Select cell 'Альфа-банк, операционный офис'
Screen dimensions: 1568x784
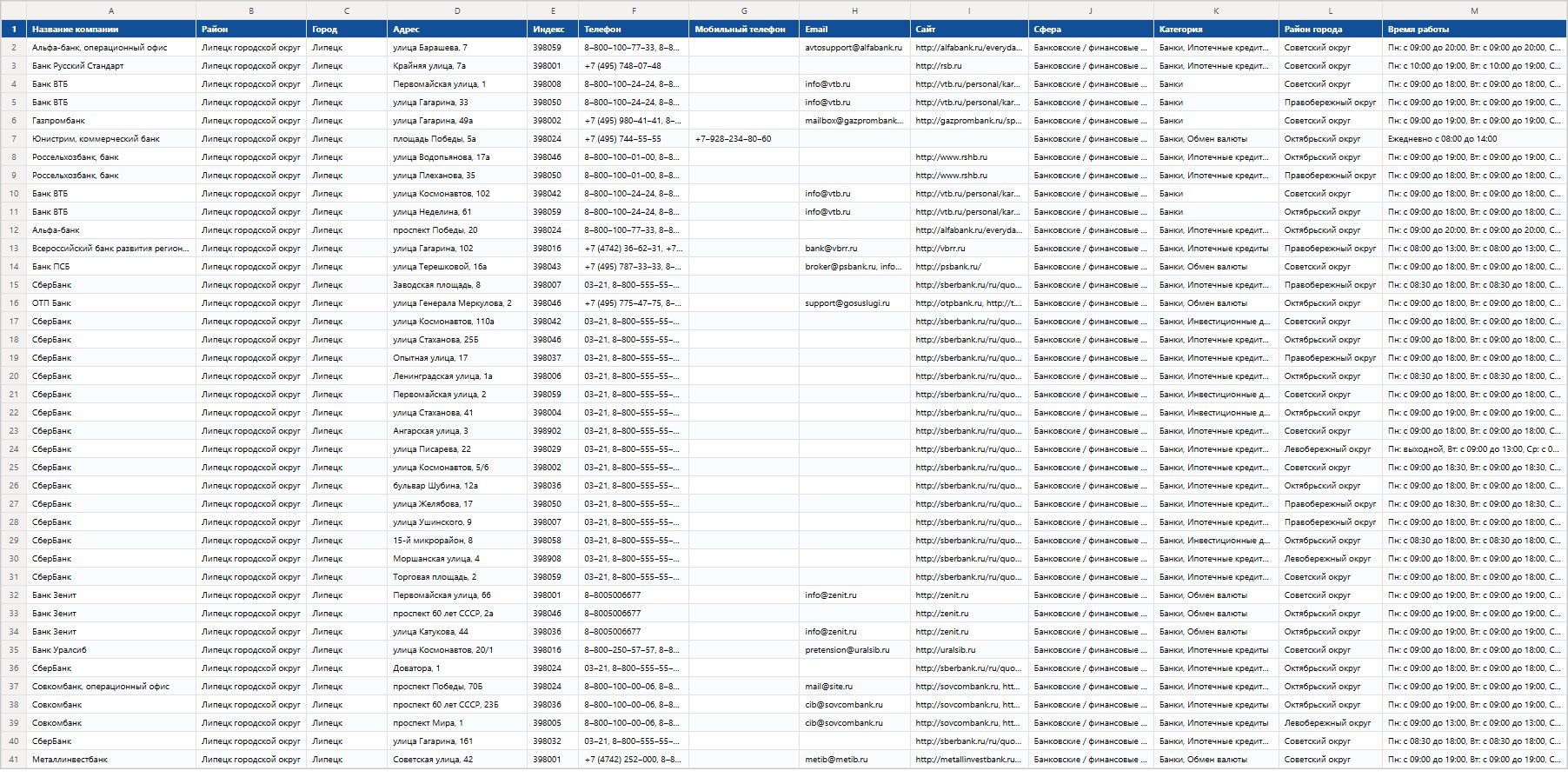tap(111, 48)
